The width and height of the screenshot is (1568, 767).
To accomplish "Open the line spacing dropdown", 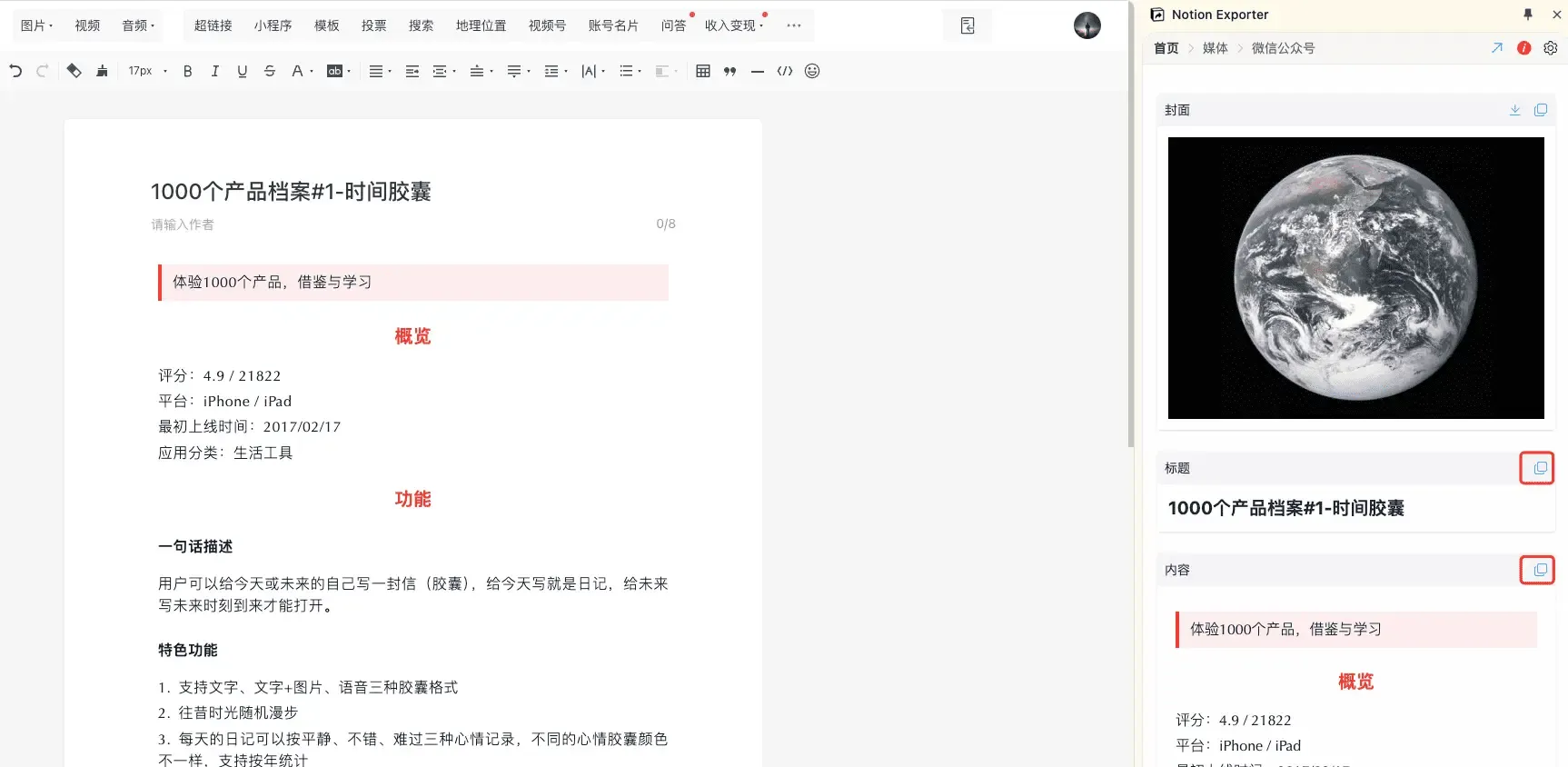I will coord(556,71).
